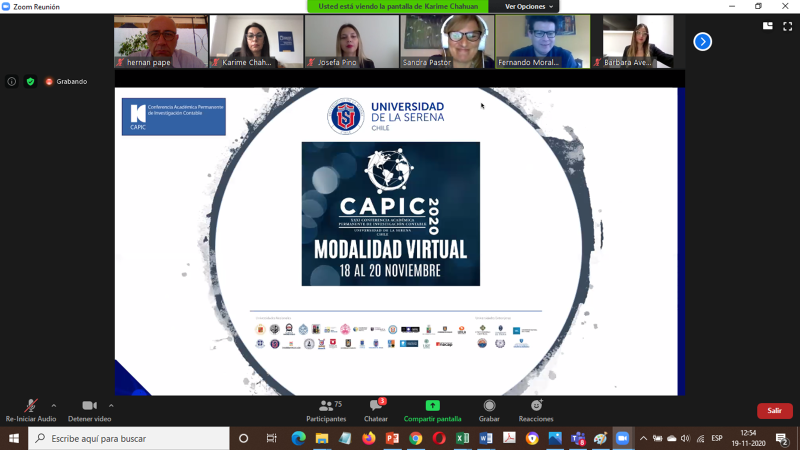Show next participants with the blue arrow
This screenshot has height=450, width=800.
tap(703, 42)
